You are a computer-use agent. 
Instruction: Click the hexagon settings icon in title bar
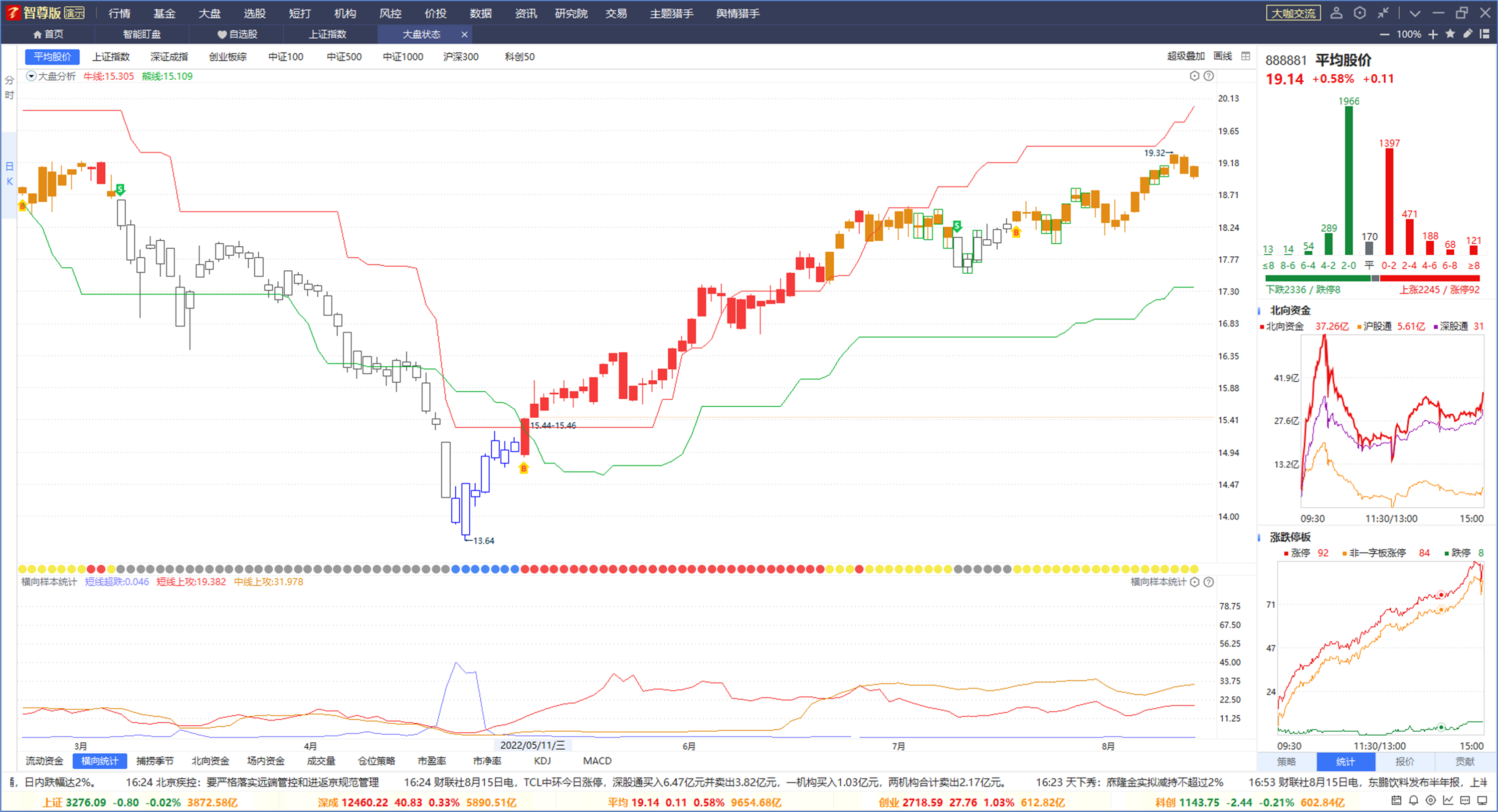click(1359, 13)
